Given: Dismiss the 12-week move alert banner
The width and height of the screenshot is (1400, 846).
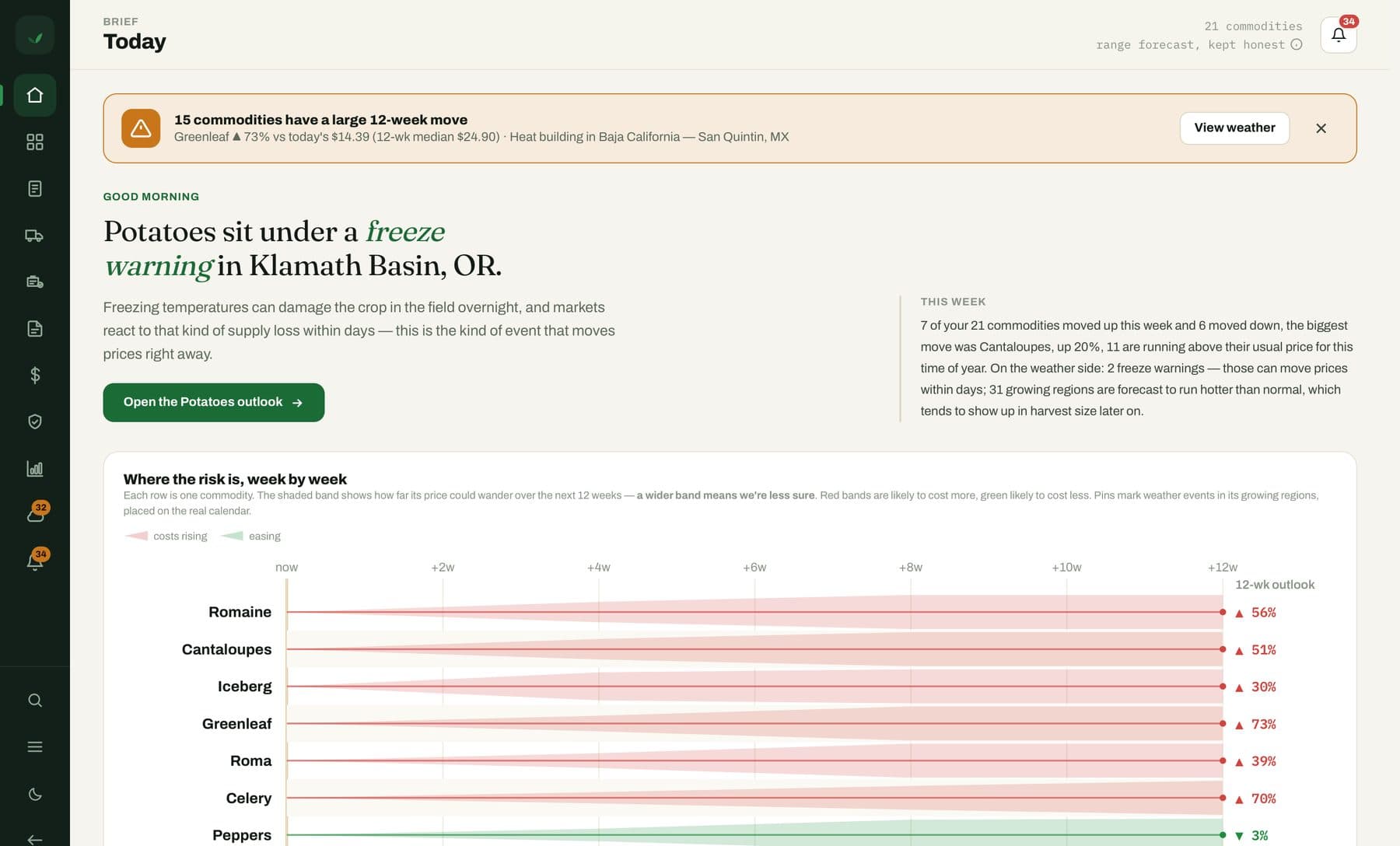Looking at the screenshot, I should [1321, 128].
